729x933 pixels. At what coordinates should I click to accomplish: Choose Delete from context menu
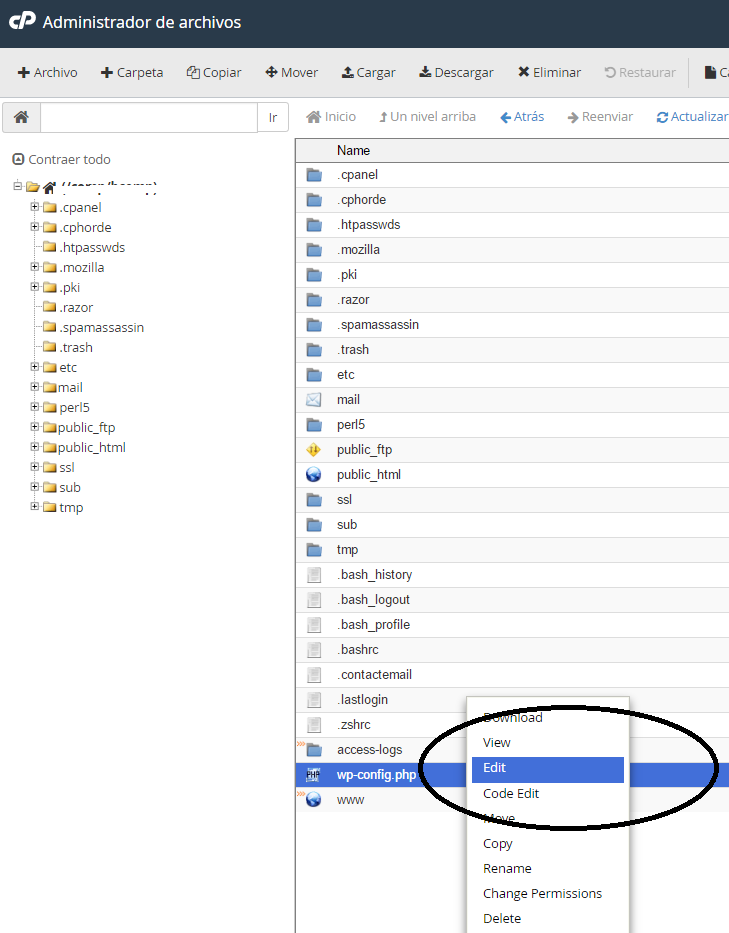502,919
